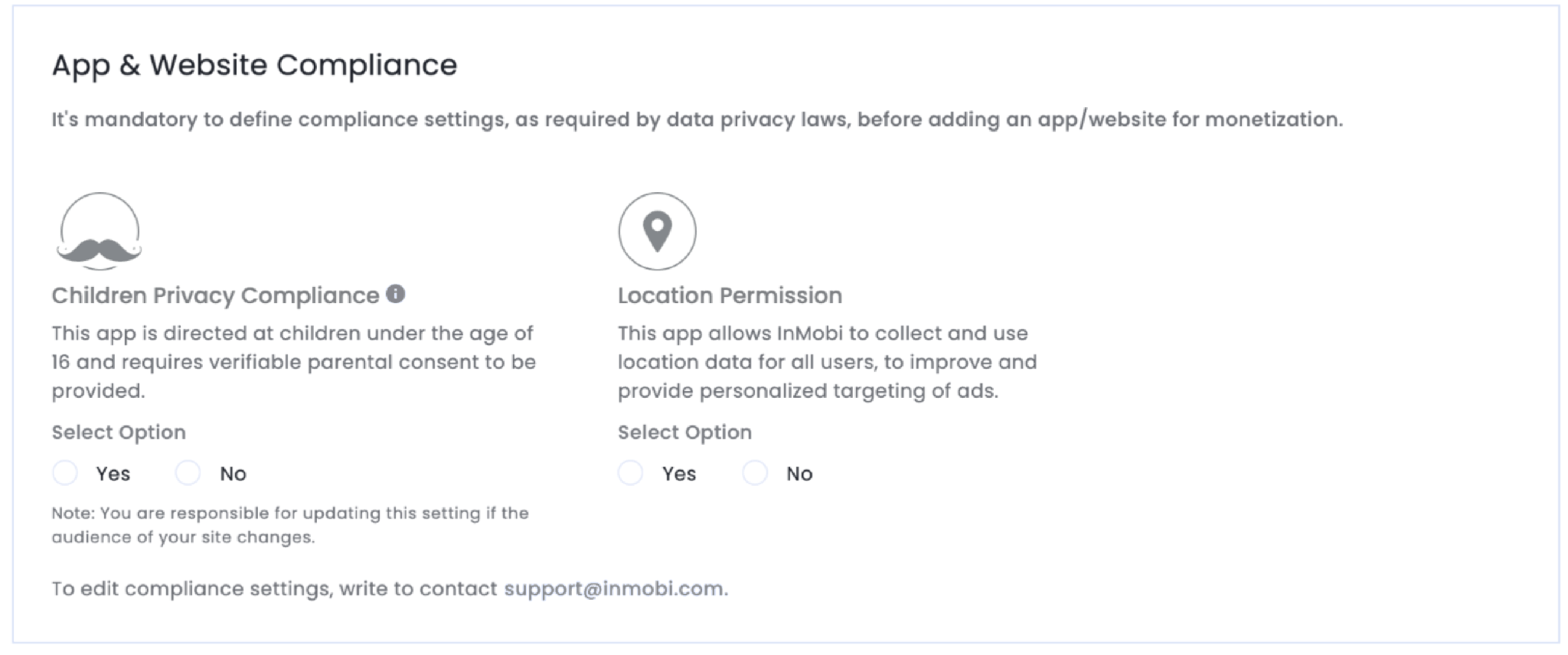Click the note about updating audience setting
1568x655 pixels.
290,525
